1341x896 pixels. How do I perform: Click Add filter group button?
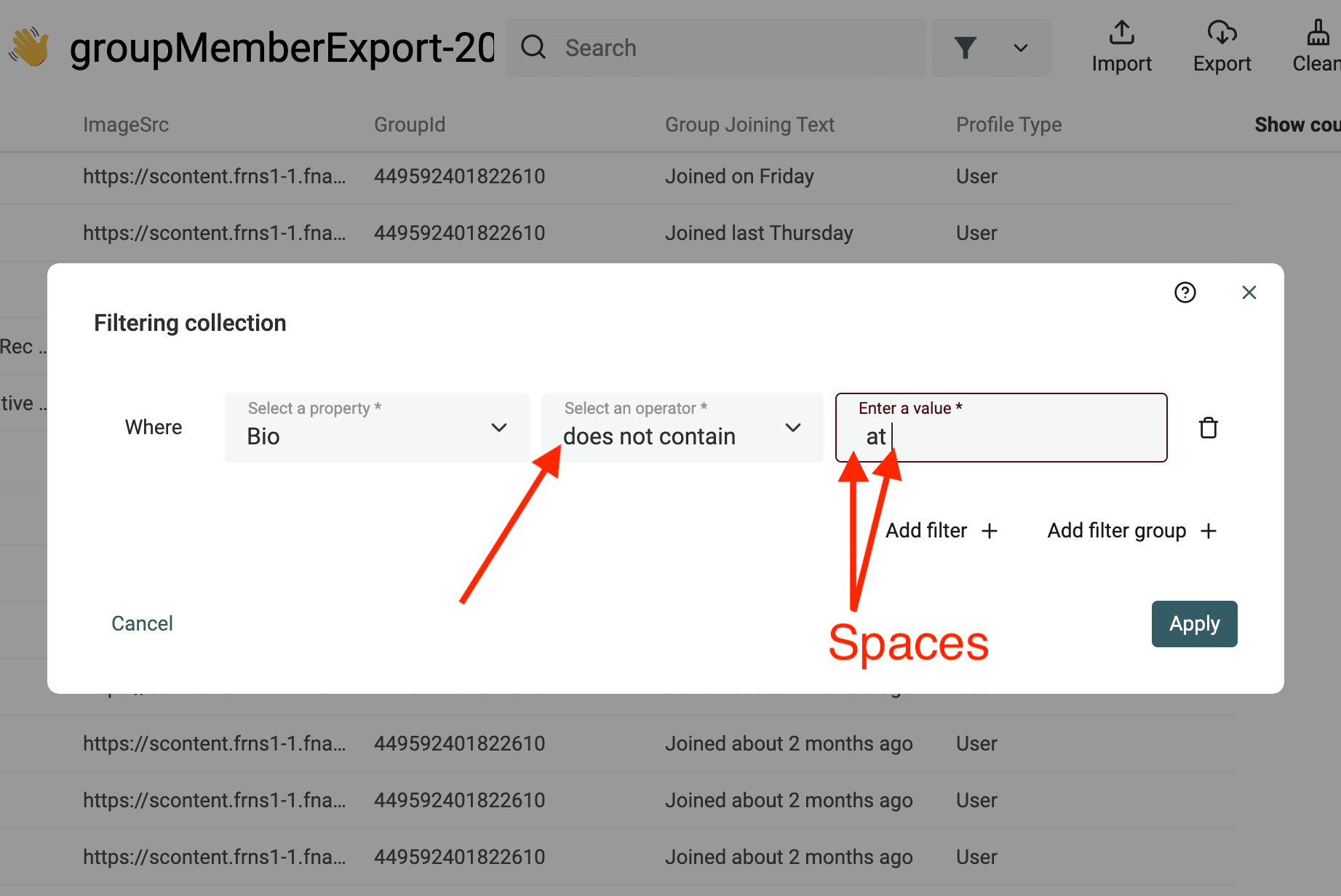point(1131,531)
